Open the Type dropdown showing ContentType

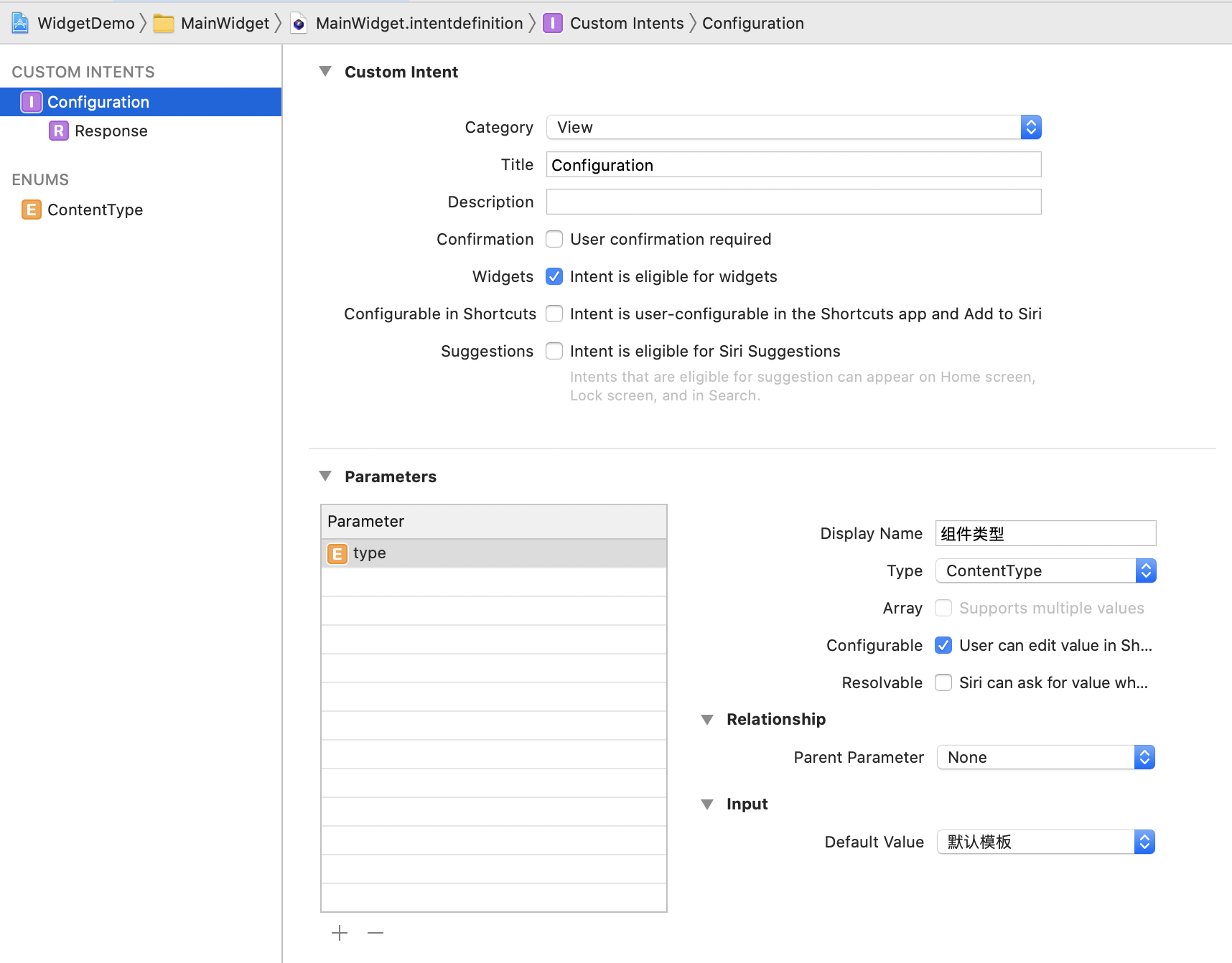click(x=1046, y=570)
